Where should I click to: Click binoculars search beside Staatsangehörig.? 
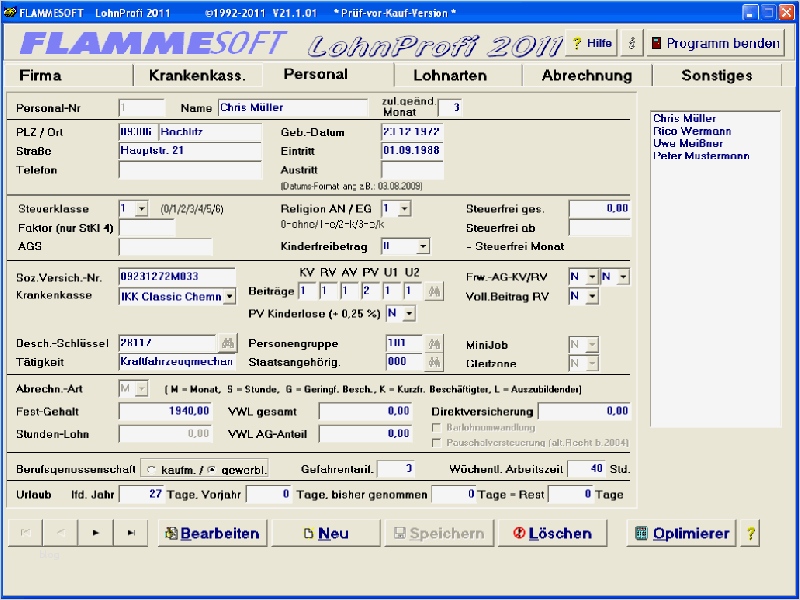pyautogui.click(x=434, y=362)
